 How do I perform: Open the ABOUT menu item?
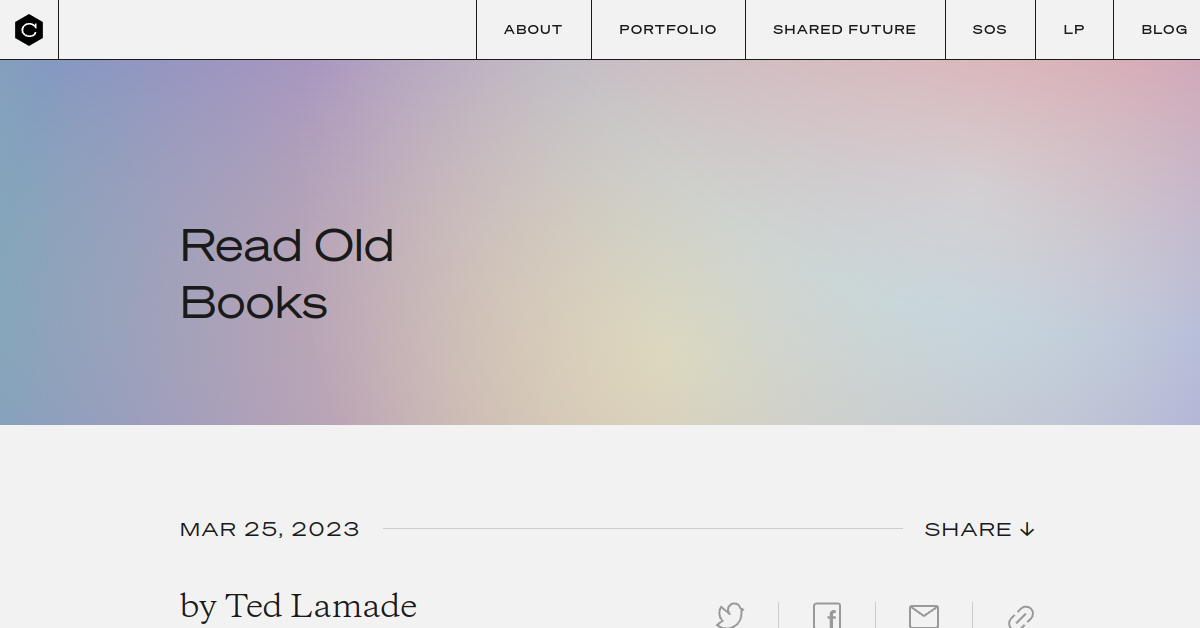coord(533,30)
